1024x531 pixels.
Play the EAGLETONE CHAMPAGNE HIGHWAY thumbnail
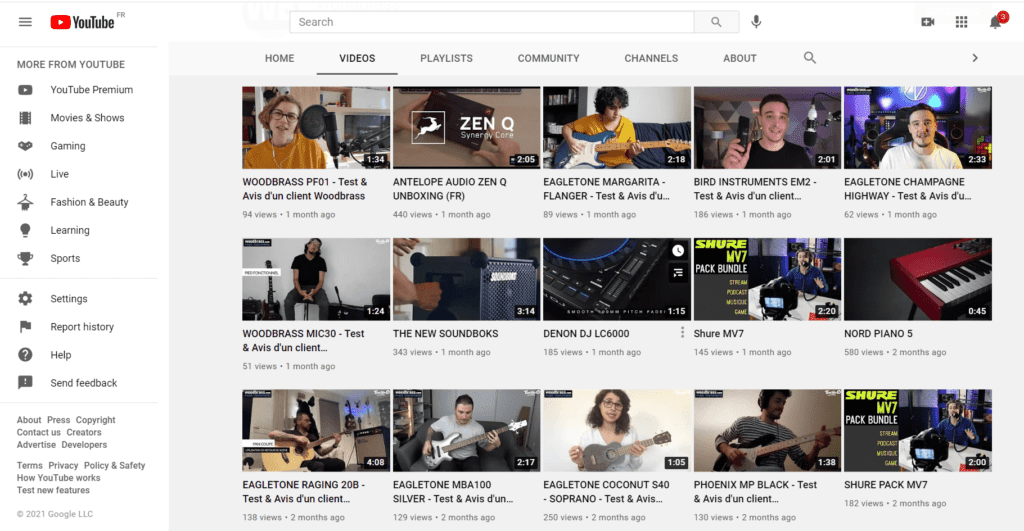(918, 128)
